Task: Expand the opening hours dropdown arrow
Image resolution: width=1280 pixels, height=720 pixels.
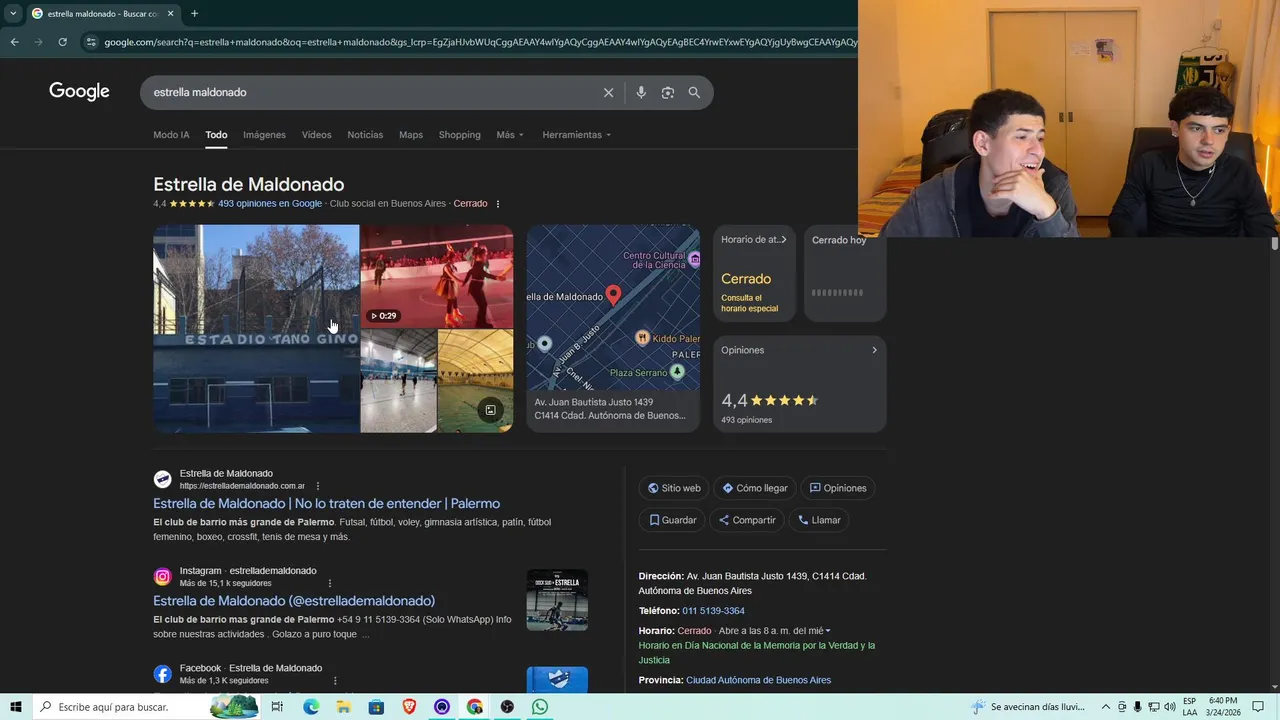Action: (828, 631)
